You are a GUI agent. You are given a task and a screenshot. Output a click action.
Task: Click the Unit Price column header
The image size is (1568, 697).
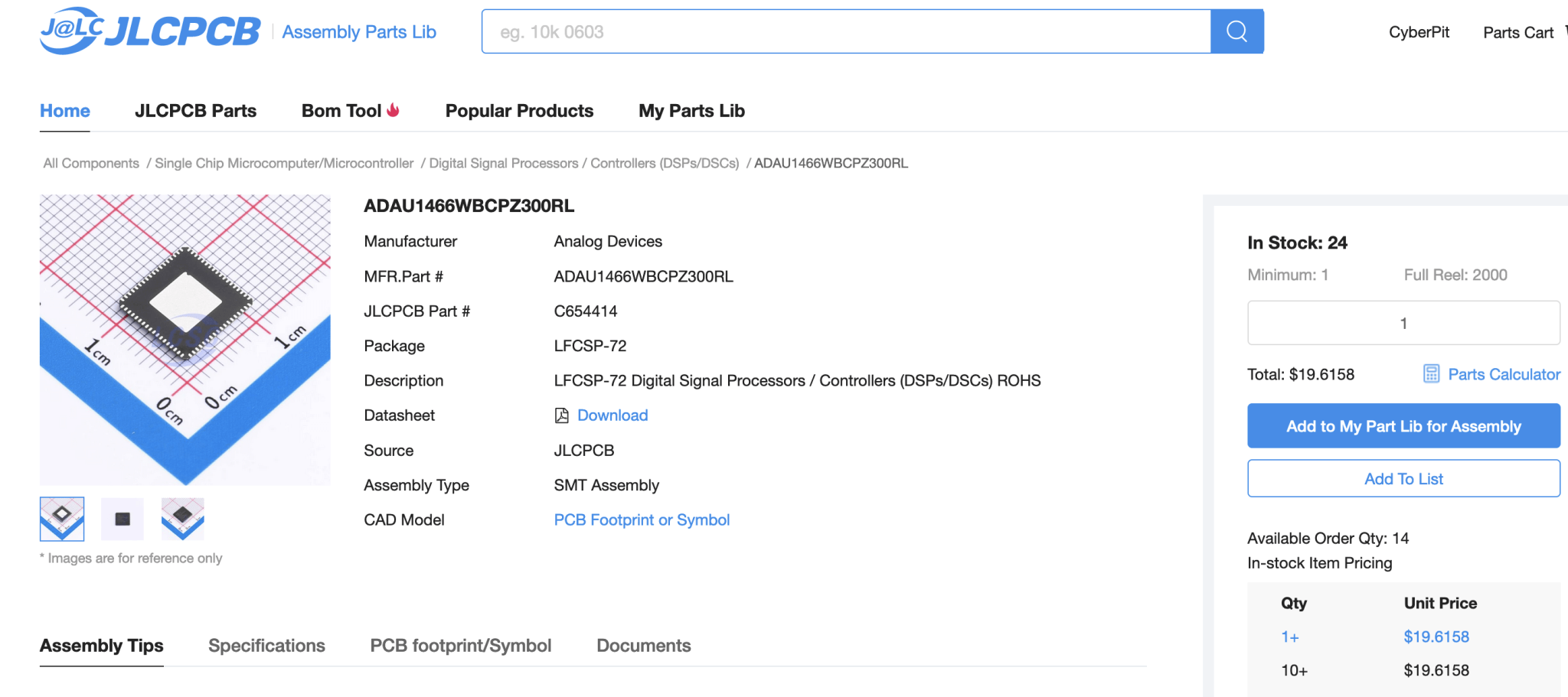pos(1440,603)
